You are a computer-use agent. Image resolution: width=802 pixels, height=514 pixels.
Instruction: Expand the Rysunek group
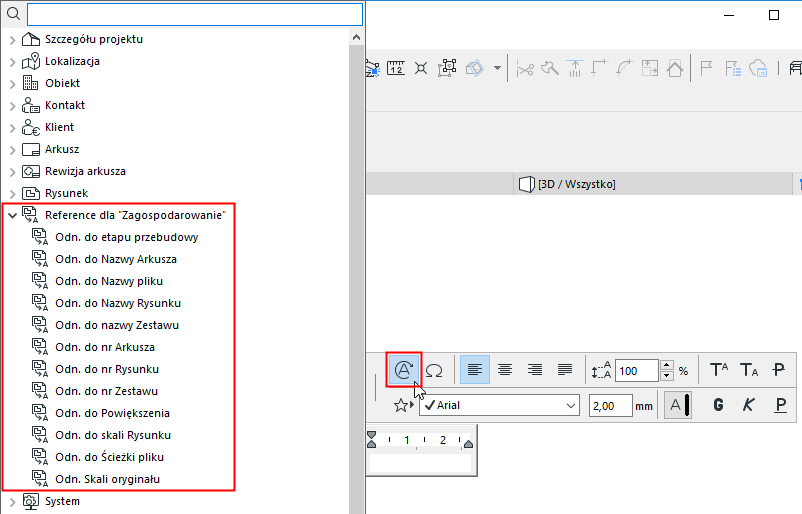click(x=13, y=194)
